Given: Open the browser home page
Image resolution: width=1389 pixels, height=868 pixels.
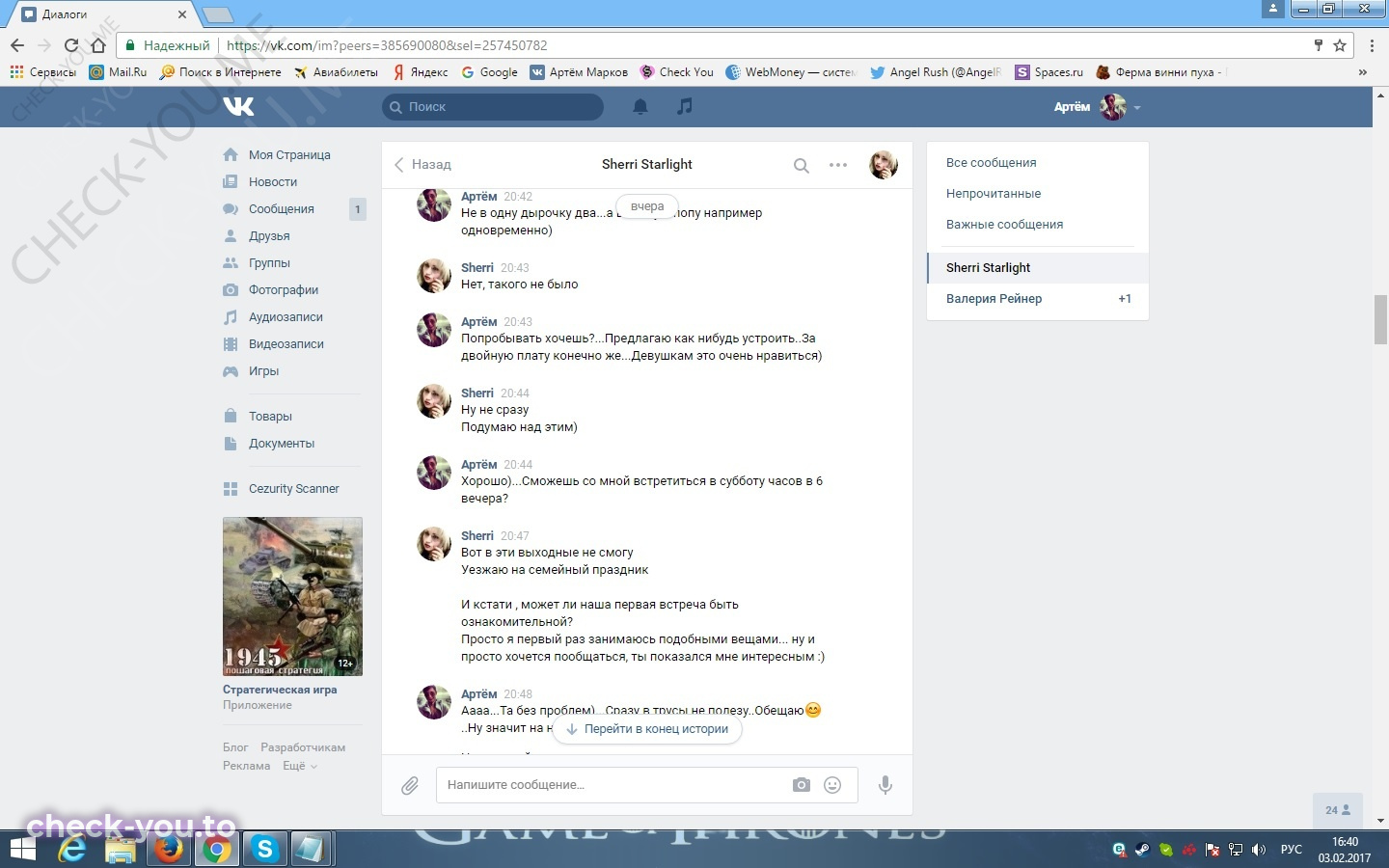Looking at the screenshot, I should click(x=97, y=45).
